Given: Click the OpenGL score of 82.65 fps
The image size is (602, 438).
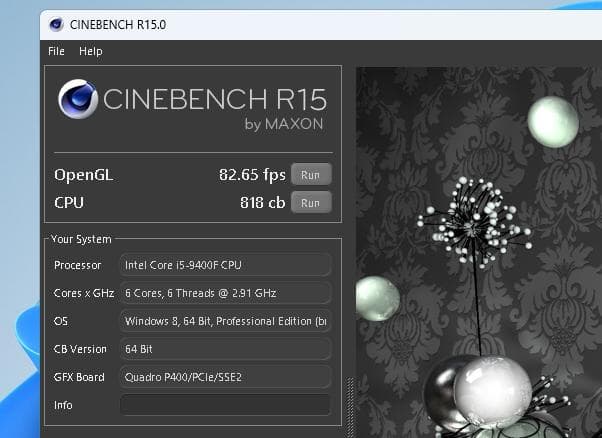Looking at the screenshot, I should pyautogui.click(x=252, y=175).
